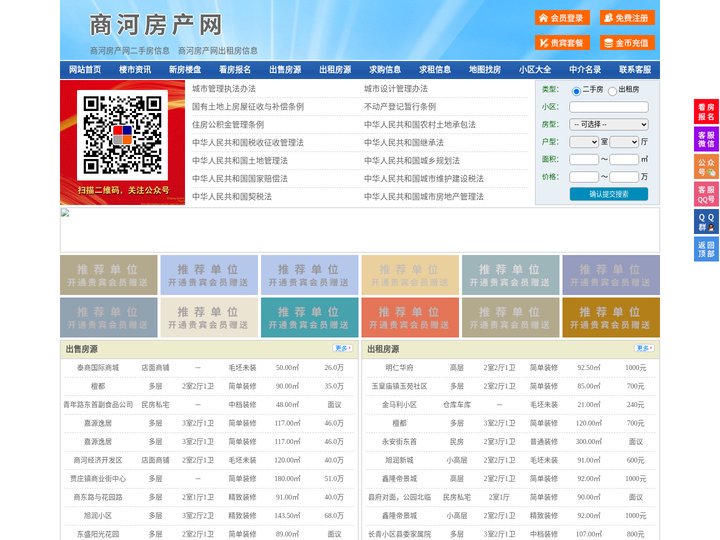This screenshot has height=540, width=720.
Task: Open 地图找房 map search
Action: tap(485, 69)
